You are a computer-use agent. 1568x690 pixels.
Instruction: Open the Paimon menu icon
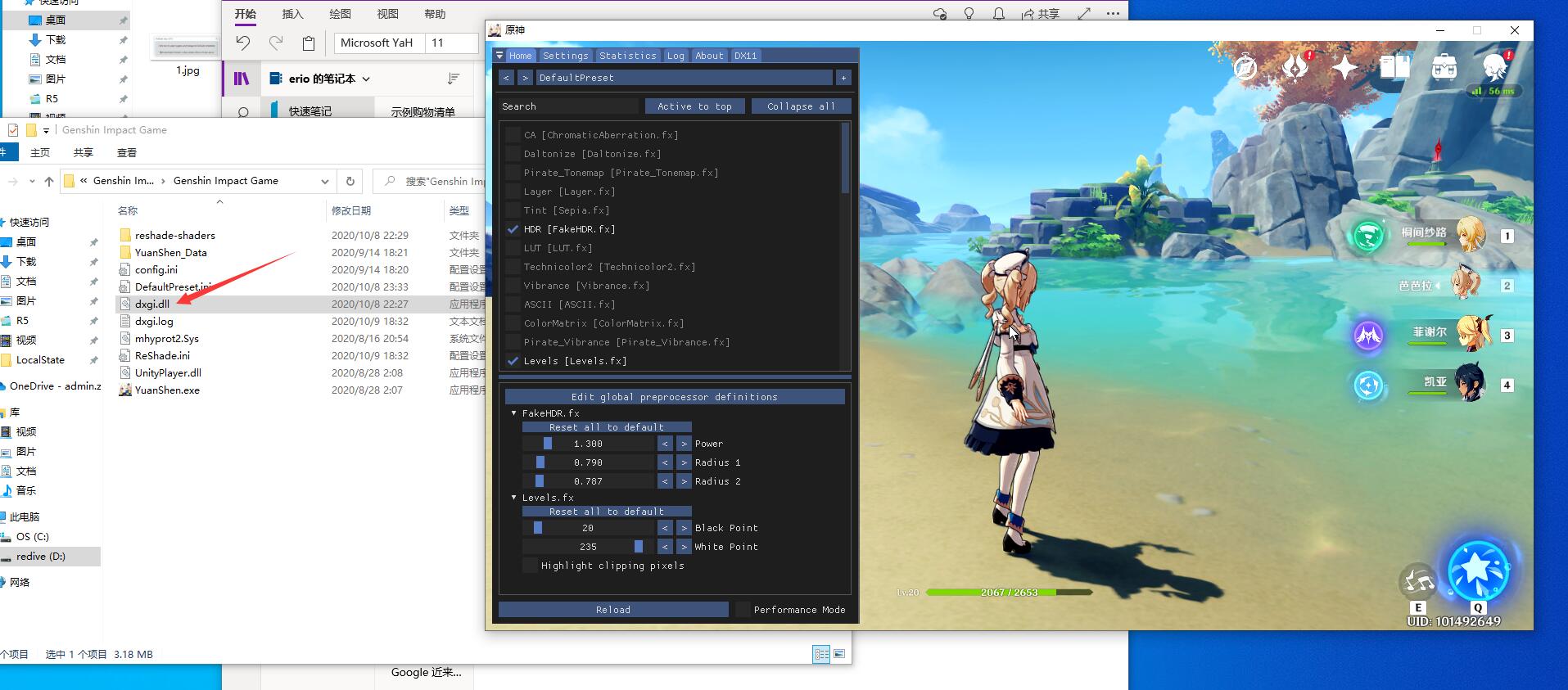click(1495, 65)
